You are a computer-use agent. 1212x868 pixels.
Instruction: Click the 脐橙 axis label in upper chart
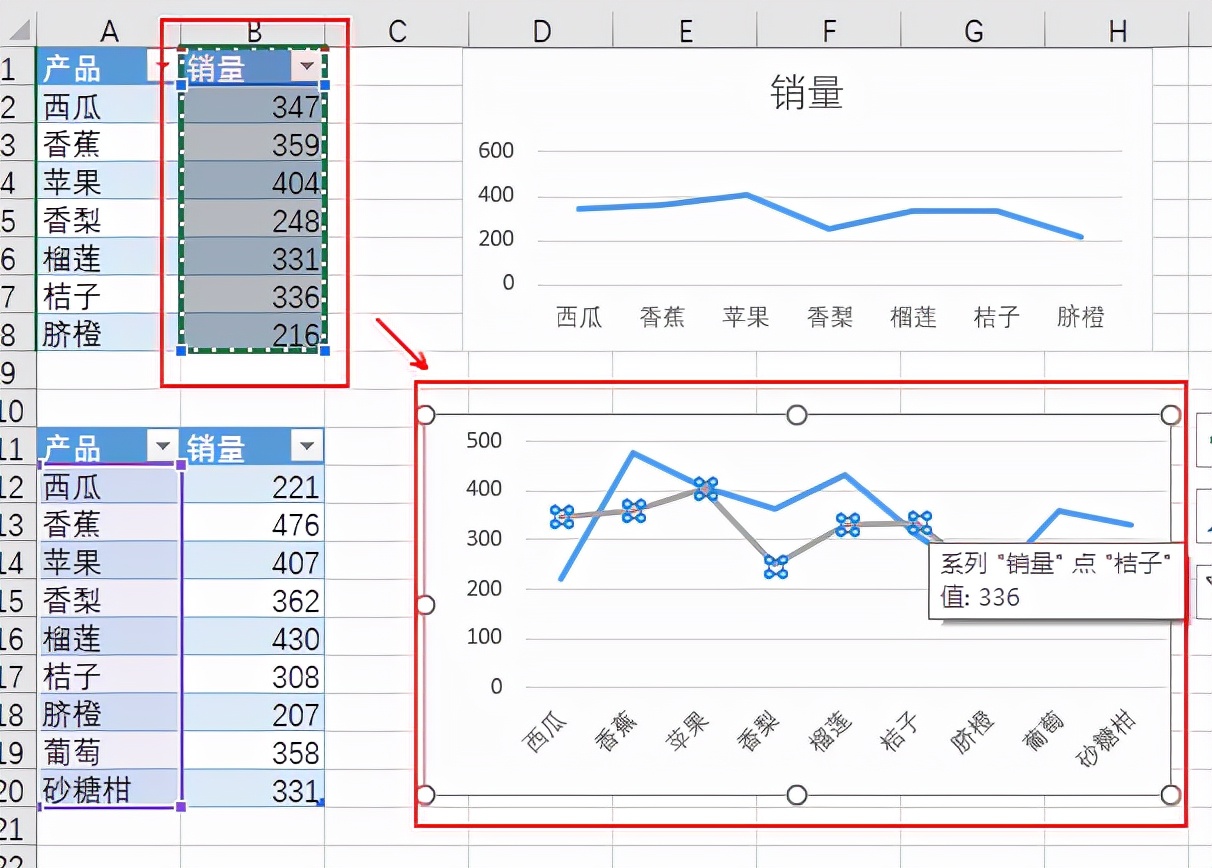pos(1080,317)
